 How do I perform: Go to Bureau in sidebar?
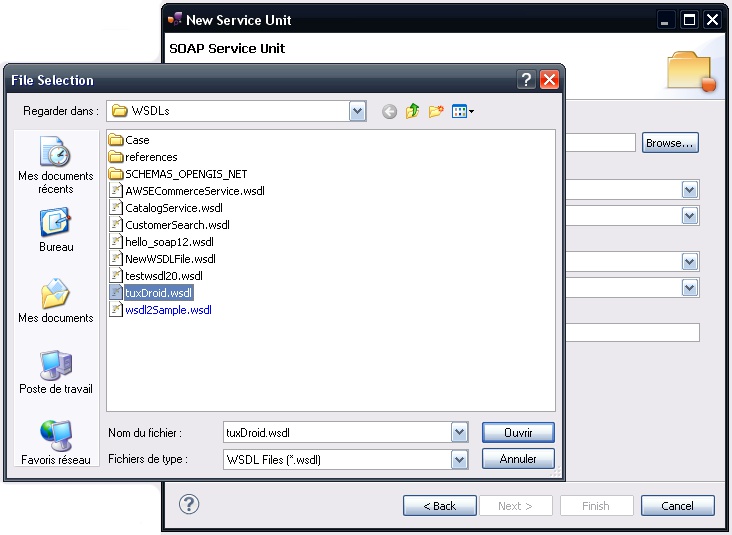[56, 229]
